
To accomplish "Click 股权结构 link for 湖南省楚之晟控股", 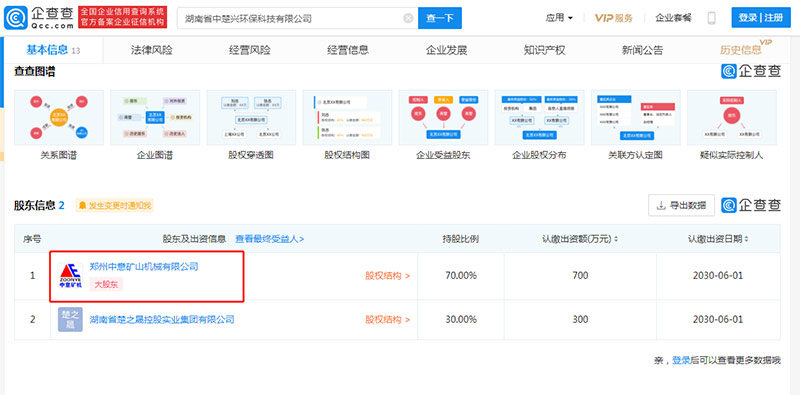I will pos(387,320).
